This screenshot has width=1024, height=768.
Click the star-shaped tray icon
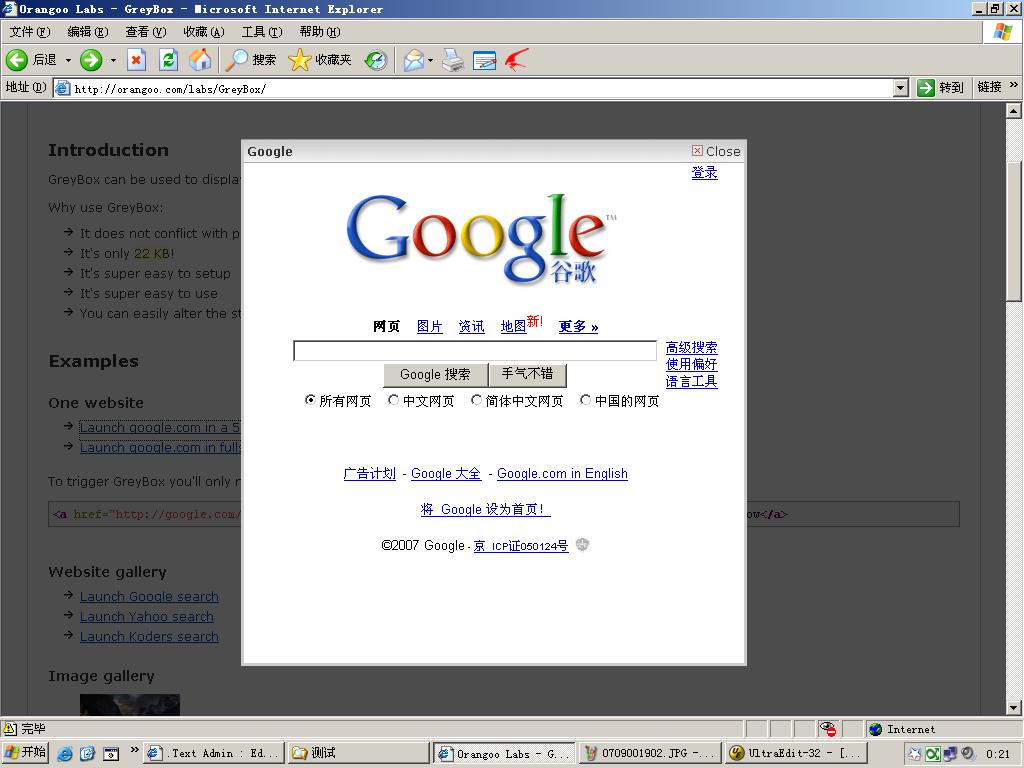pos(915,754)
